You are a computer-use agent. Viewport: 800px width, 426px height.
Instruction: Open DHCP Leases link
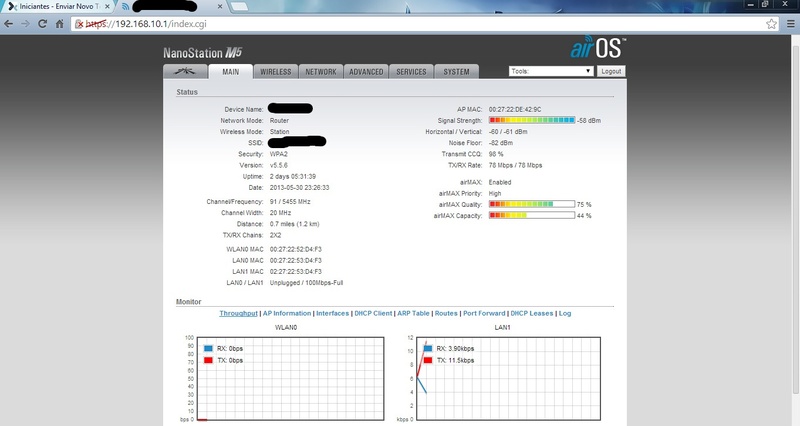point(532,313)
